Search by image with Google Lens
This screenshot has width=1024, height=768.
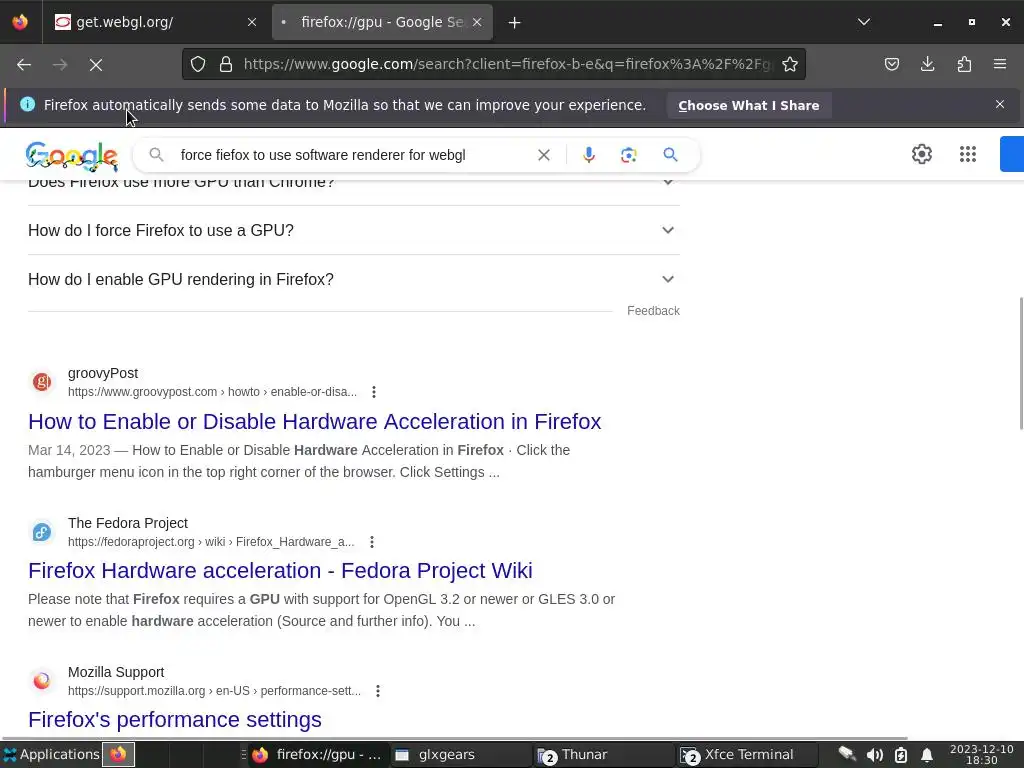[x=628, y=155]
